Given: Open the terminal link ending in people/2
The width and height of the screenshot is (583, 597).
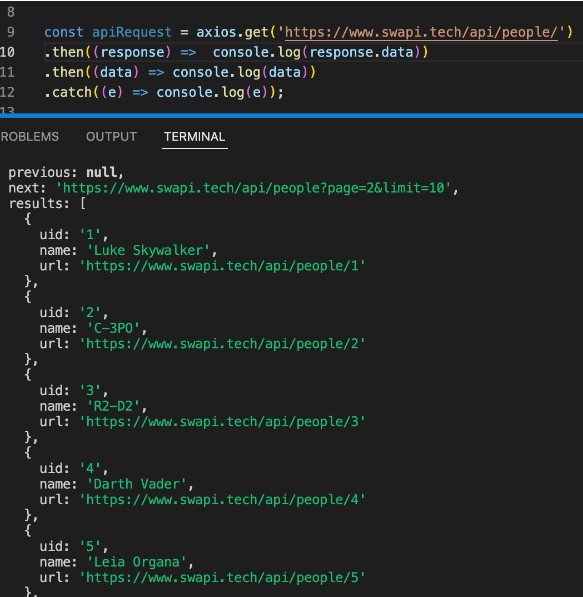Looking at the screenshot, I should 222,344.
